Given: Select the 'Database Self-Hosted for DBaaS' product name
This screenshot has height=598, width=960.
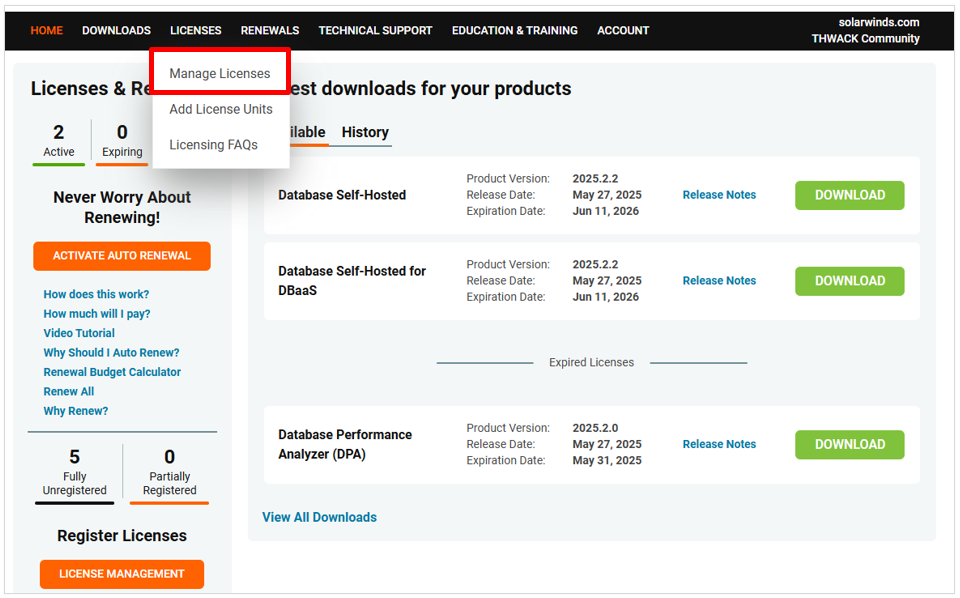Looking at the screenshot, I should 352,280.
